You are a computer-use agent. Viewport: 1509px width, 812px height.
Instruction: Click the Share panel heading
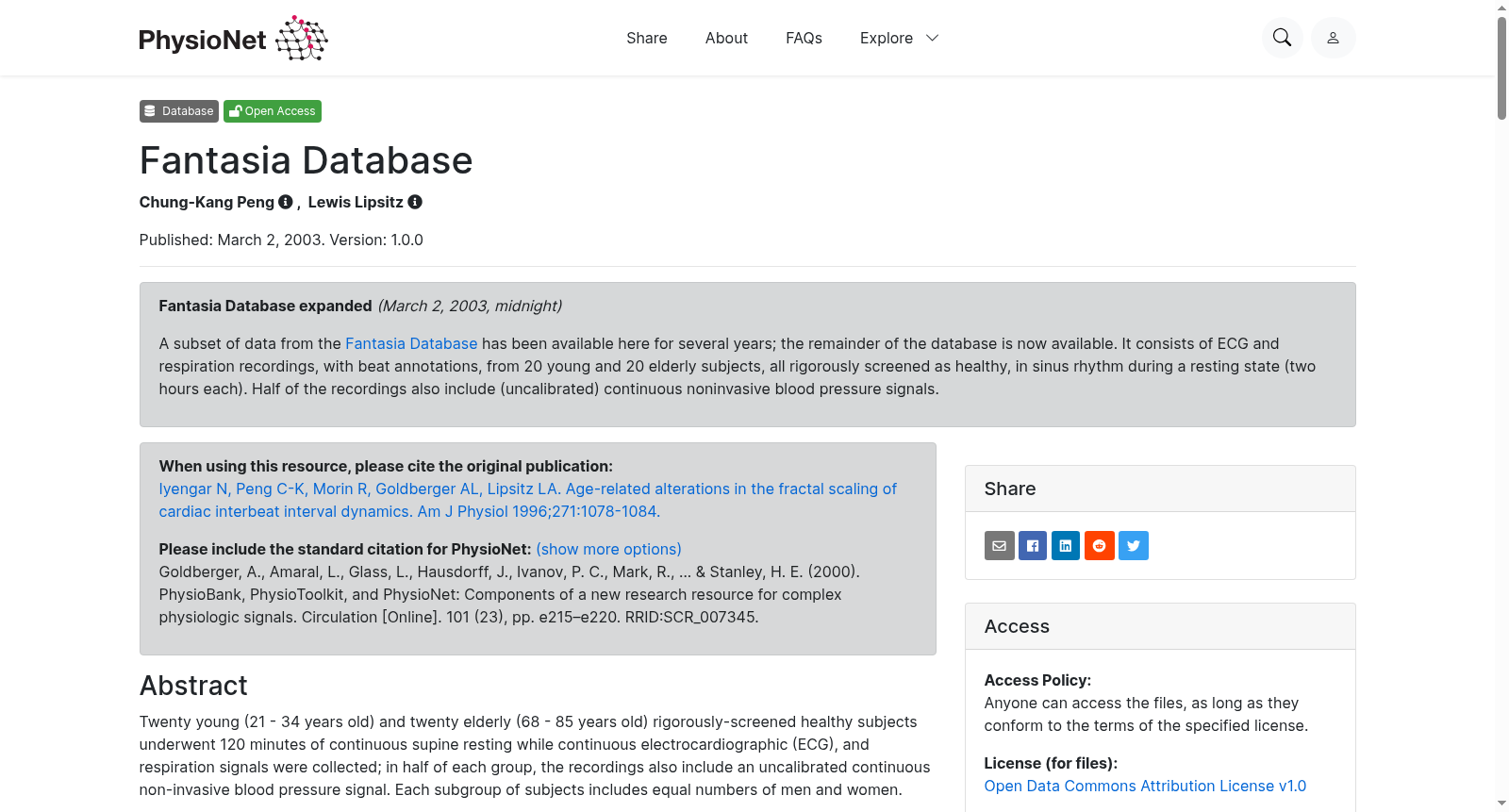pos(1010,489)
